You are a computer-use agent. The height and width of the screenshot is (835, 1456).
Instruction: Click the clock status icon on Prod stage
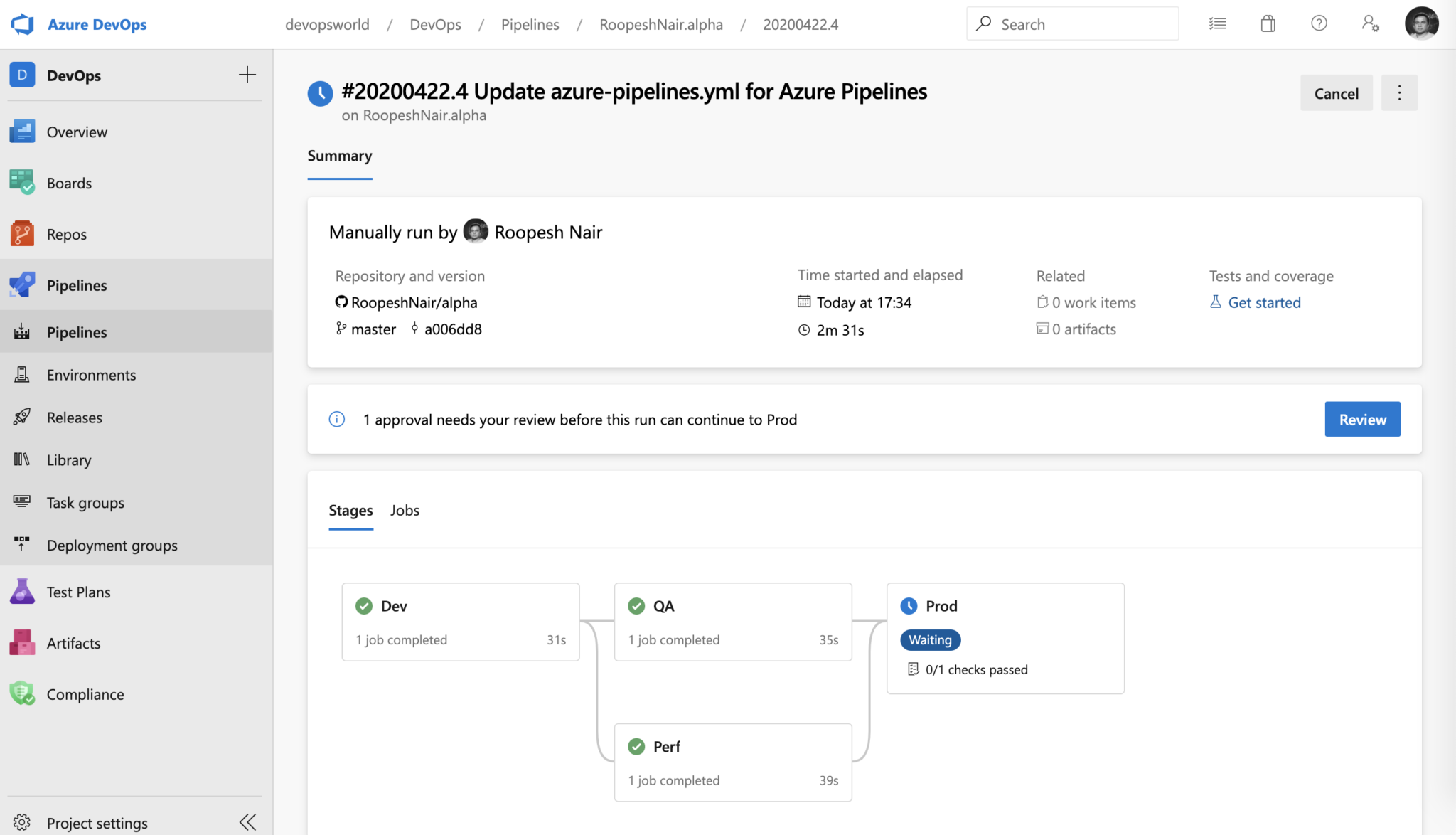coord(909,606)
